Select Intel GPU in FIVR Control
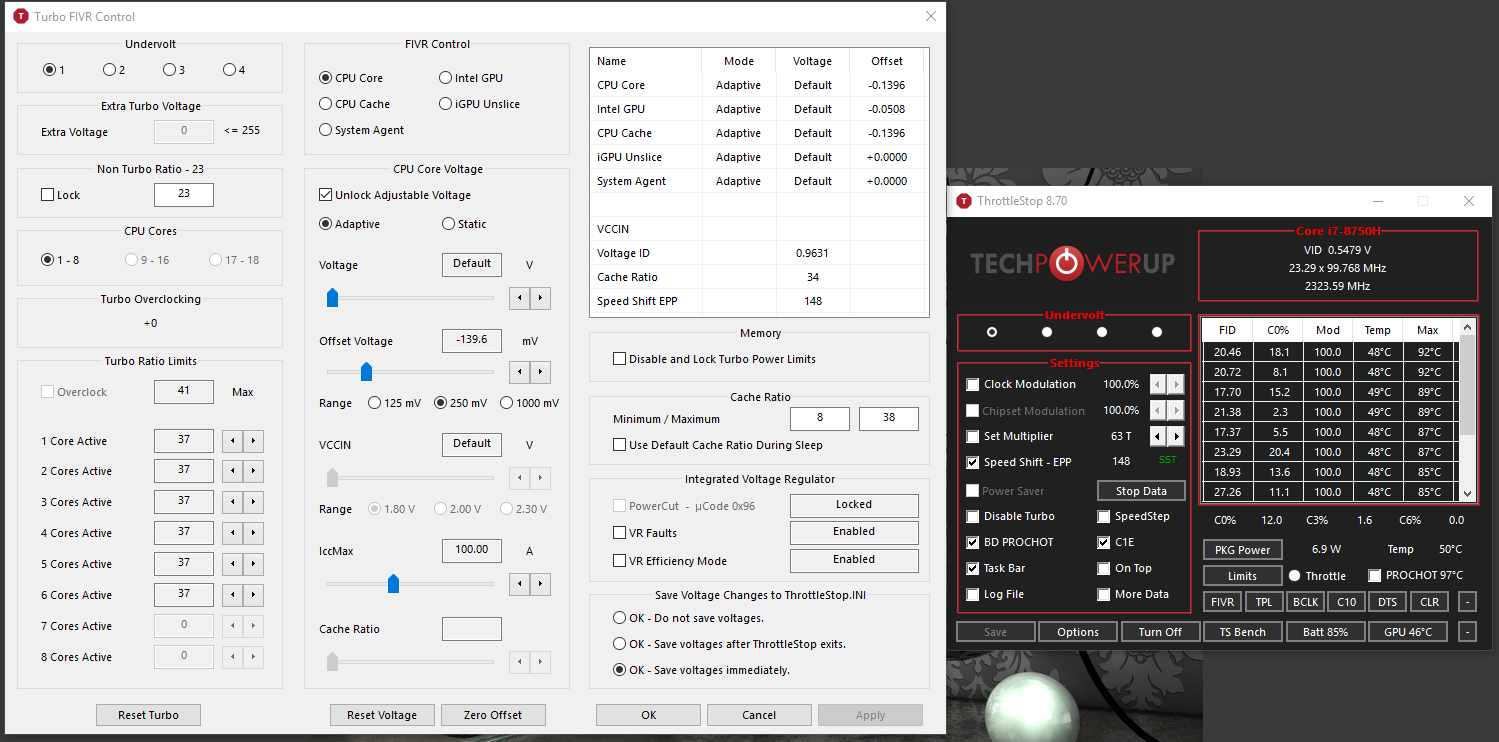The image size is (1499, 742). point(446,78)
